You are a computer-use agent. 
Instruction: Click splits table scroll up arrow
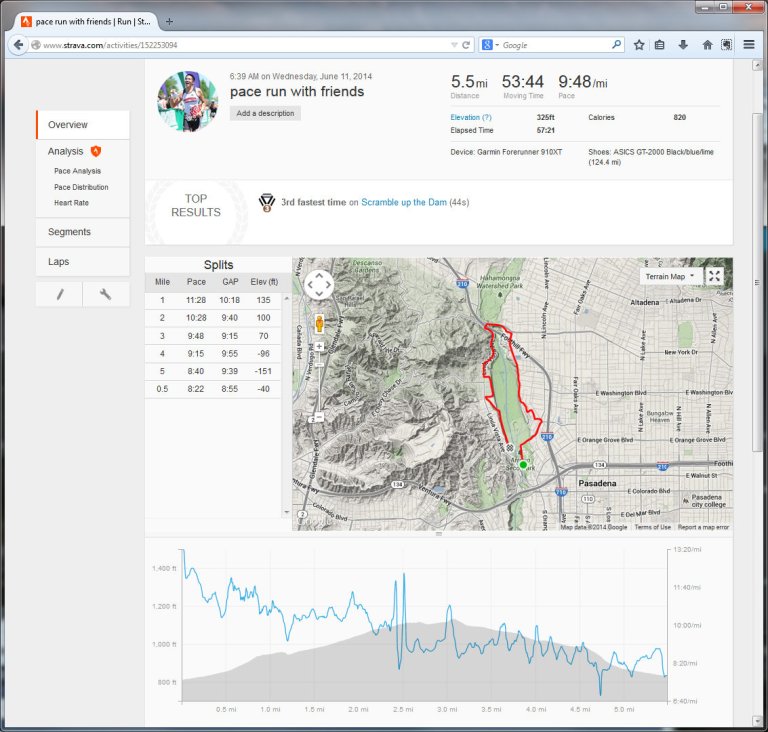pyautogui.click(x=287, y=298)
